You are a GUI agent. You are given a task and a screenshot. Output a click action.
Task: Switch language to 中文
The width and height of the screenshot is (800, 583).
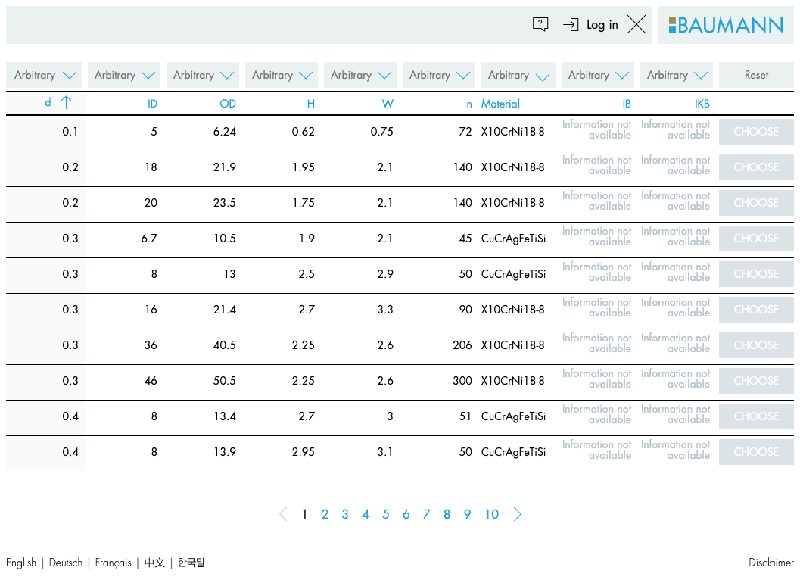(154, 563)
